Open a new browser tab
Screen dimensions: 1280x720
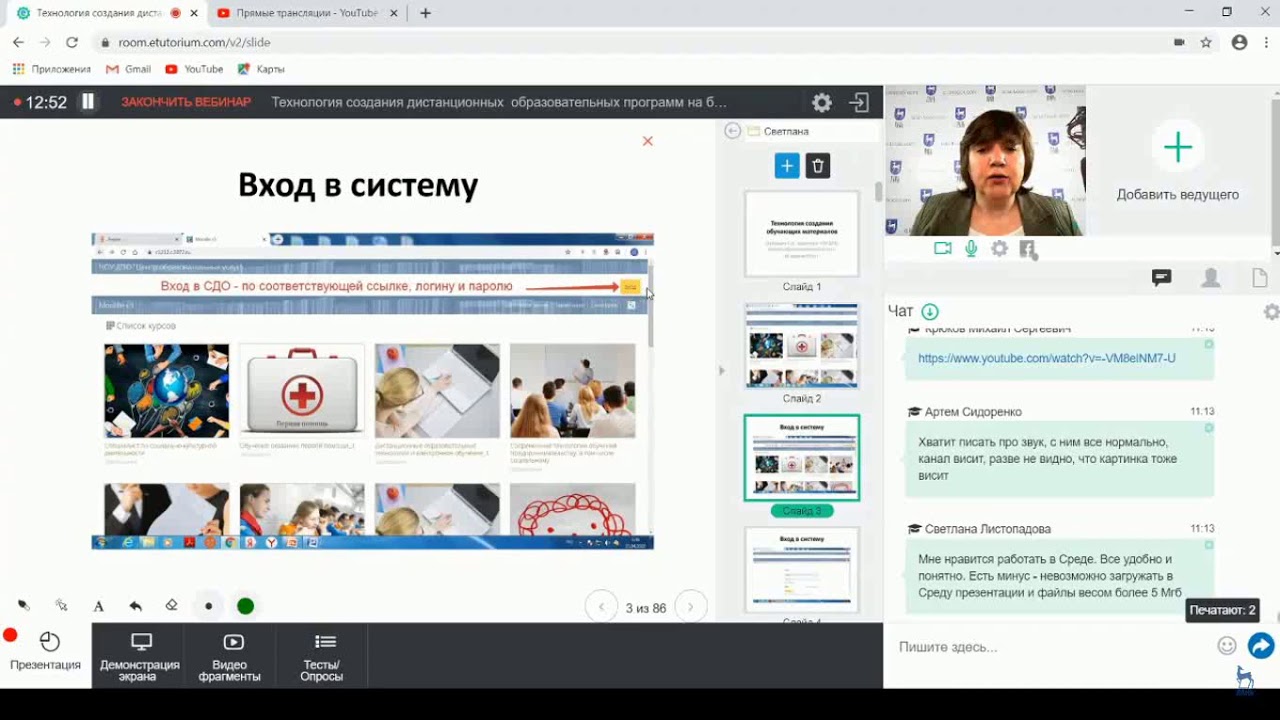pos(426,13)
